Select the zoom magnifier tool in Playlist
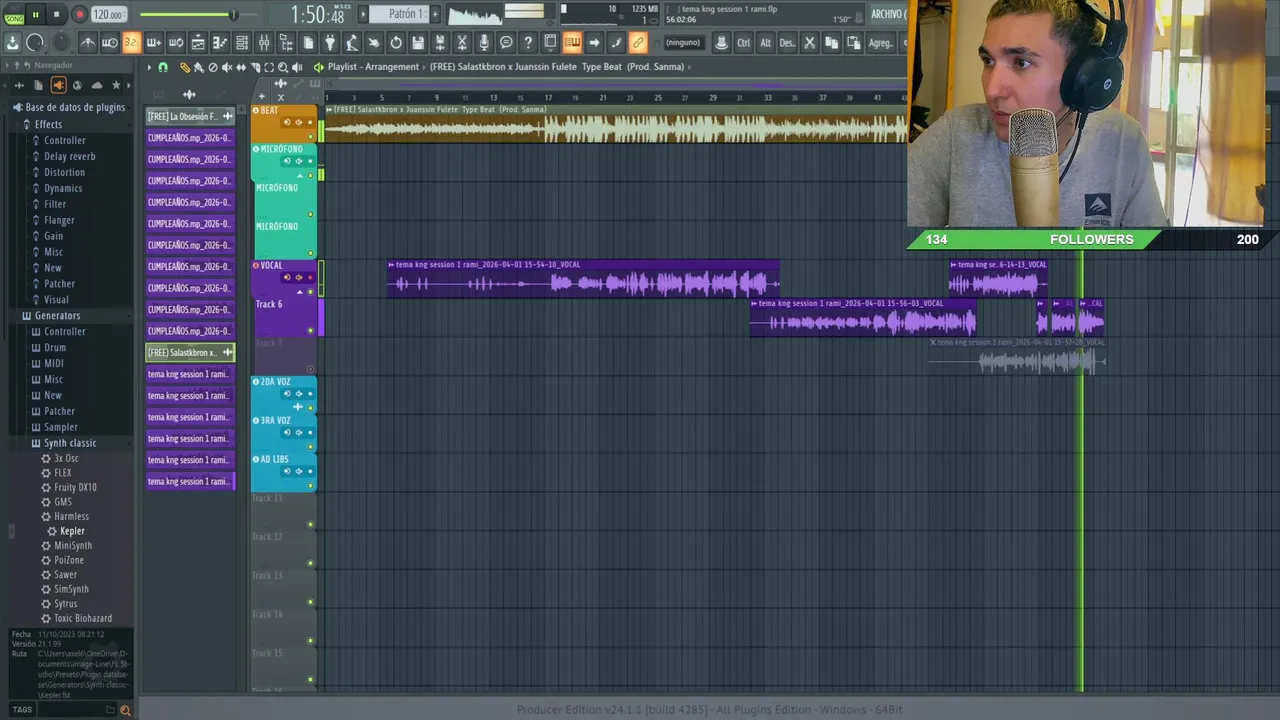This screenshot has height=720, width=1280. (x=282, y=67)
